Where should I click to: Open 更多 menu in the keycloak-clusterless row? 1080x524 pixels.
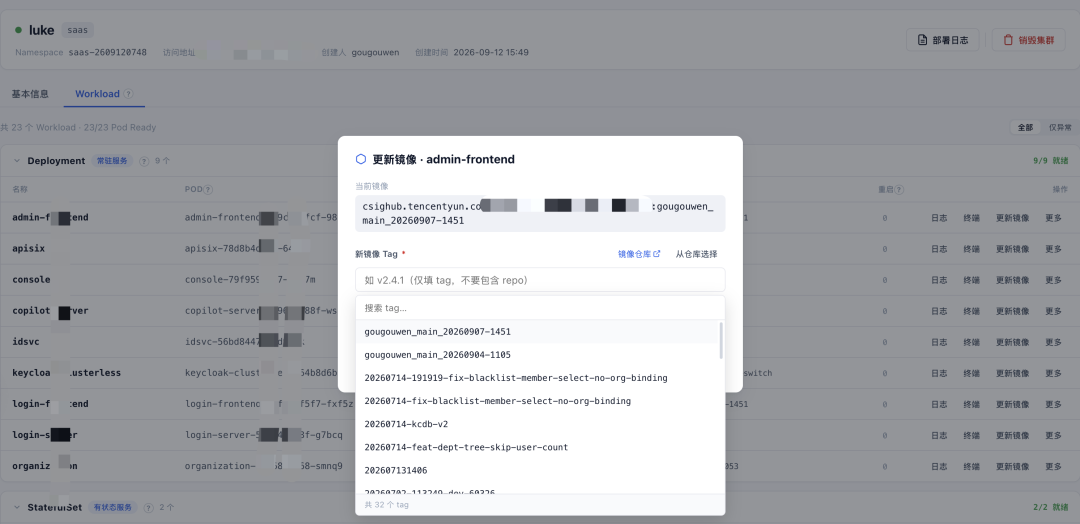tap(1053, 373)
